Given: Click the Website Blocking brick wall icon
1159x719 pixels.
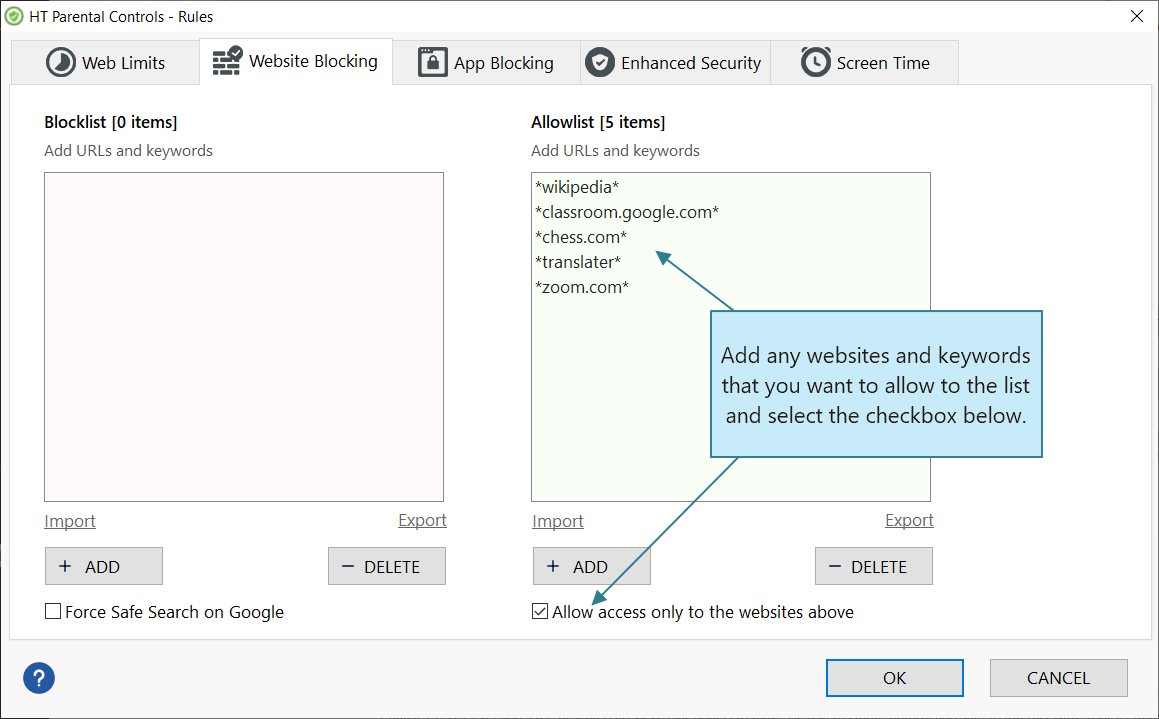Looking at the screenshot, I should tap(227, 61).
